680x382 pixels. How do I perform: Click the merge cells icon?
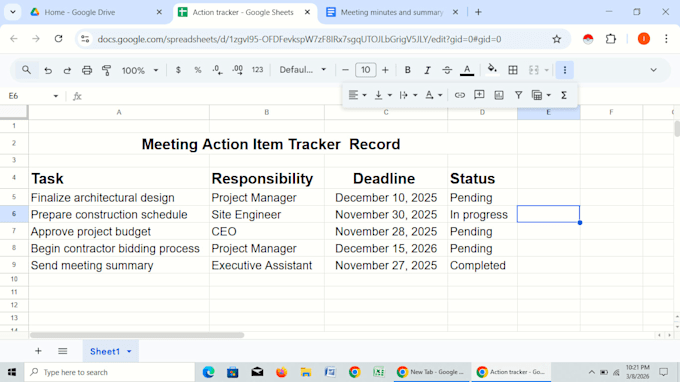pyautogui.click(x=533, y=70)
